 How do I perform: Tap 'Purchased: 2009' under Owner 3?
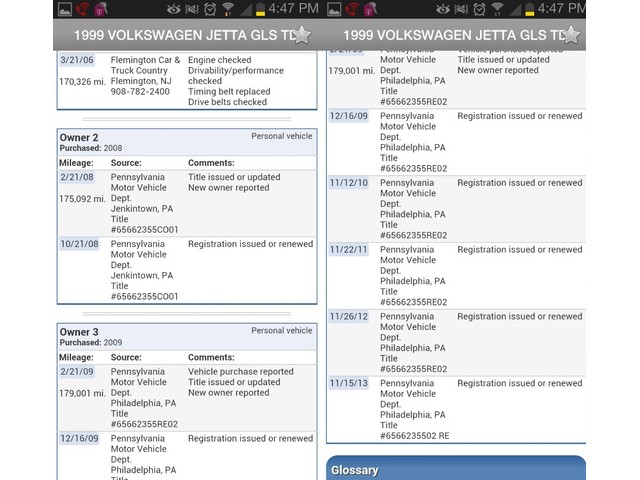click(91, 342)
